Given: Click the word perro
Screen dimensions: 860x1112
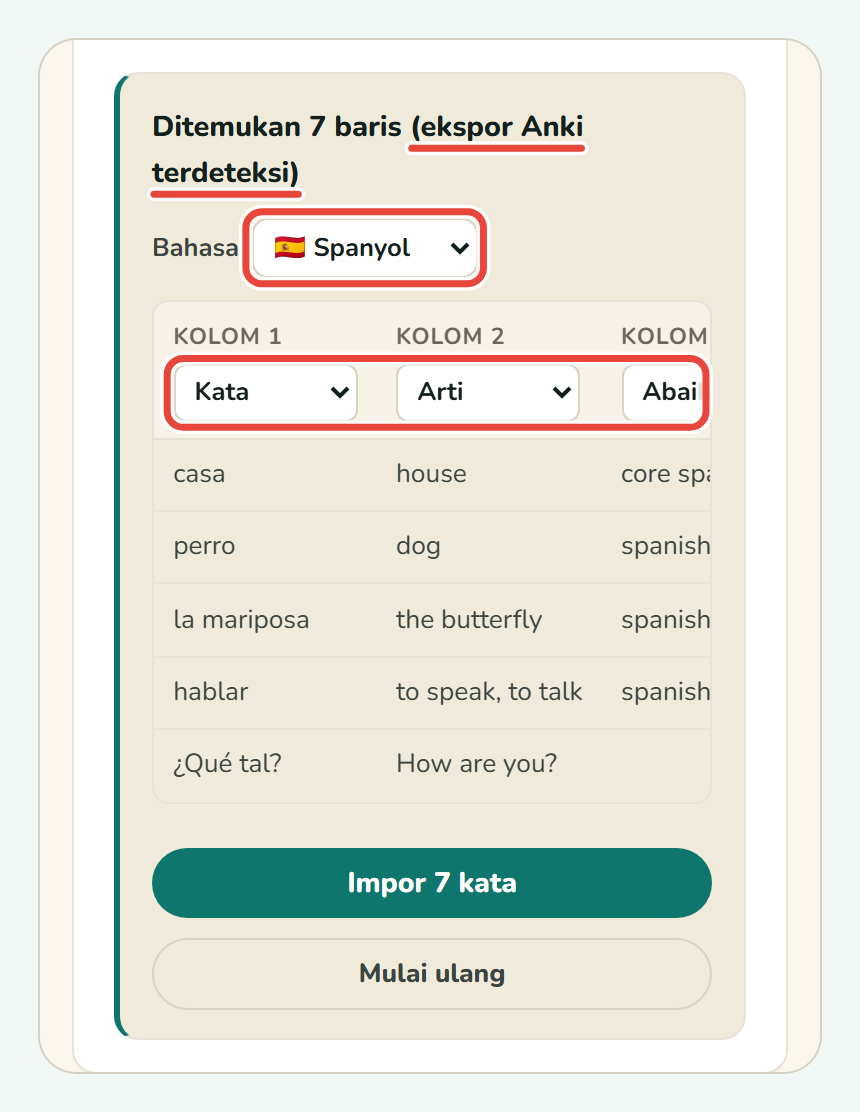Looking at the screenshot, I should pos(204,546).
